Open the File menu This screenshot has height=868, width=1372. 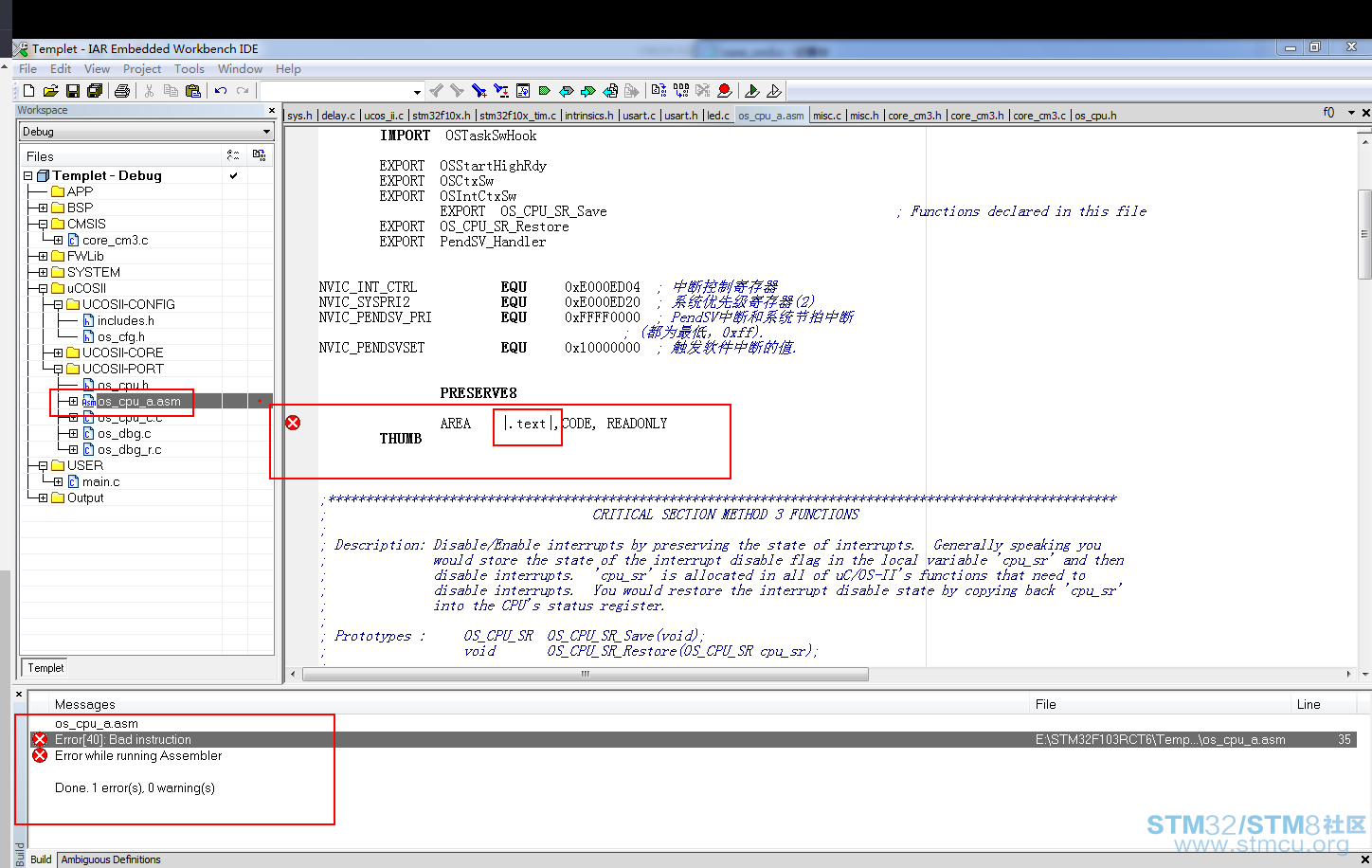(28, 69)
